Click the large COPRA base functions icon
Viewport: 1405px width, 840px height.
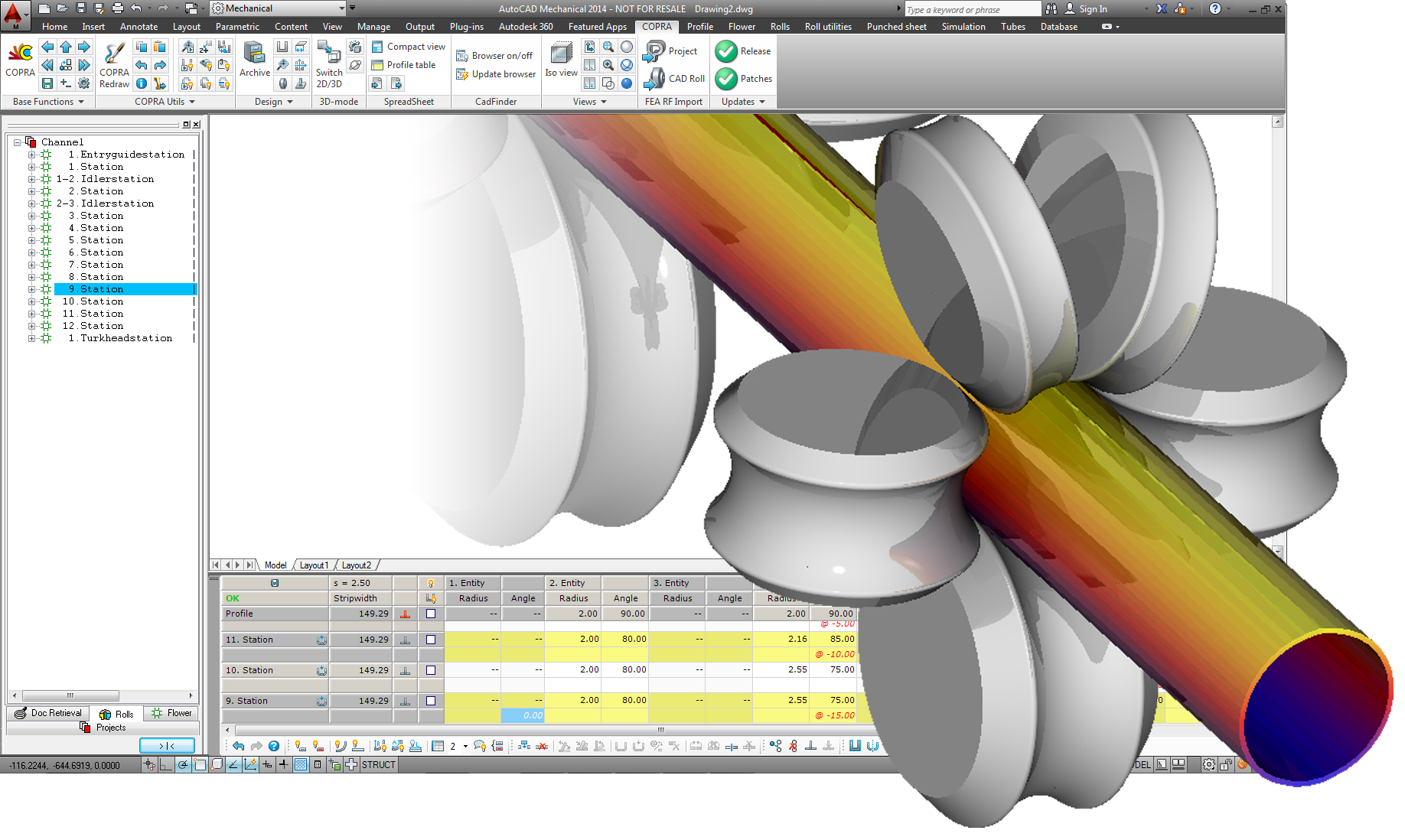[x=20, y=52]
